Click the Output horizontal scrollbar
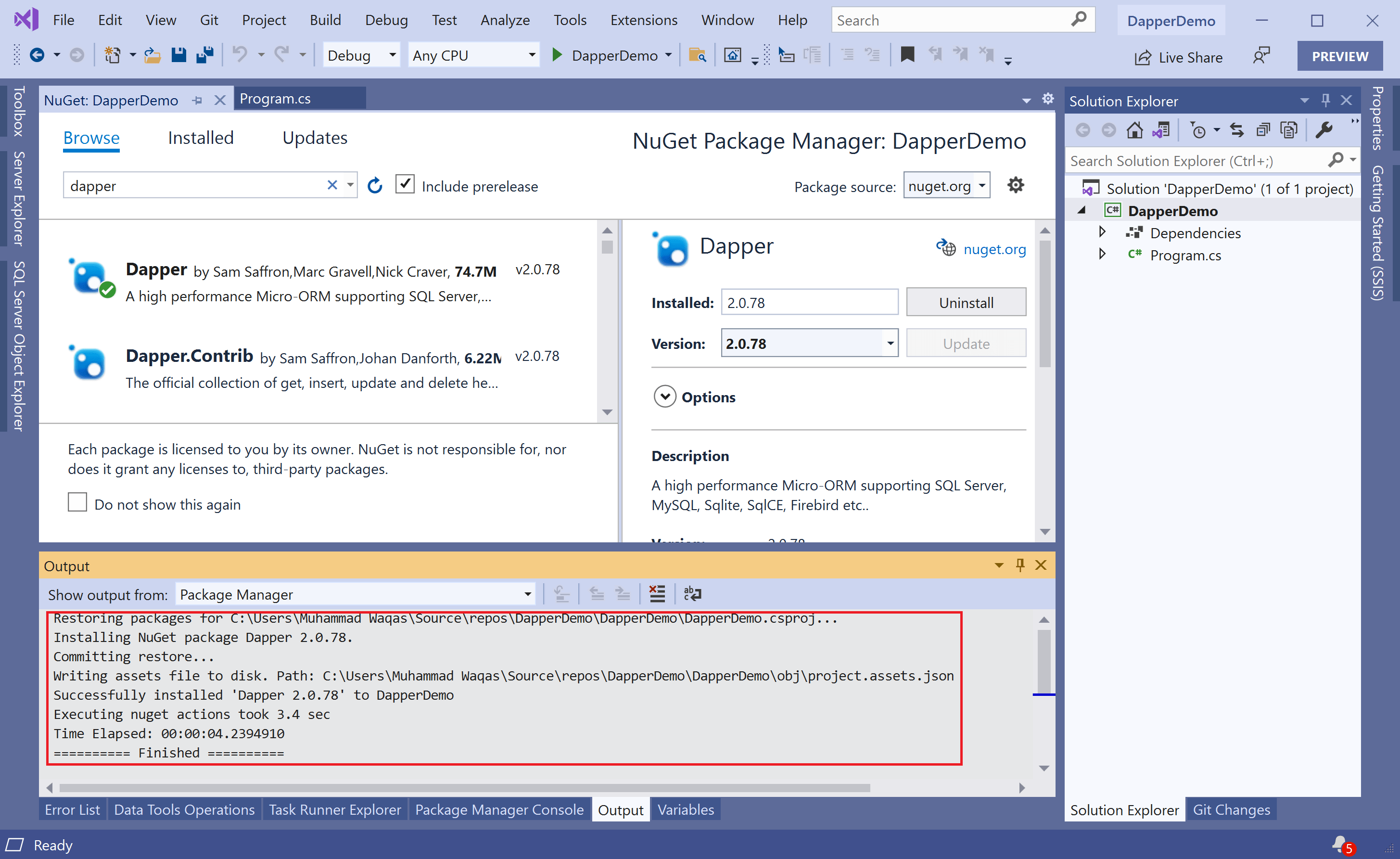The image size is (1400, 859). pos(464,788)
